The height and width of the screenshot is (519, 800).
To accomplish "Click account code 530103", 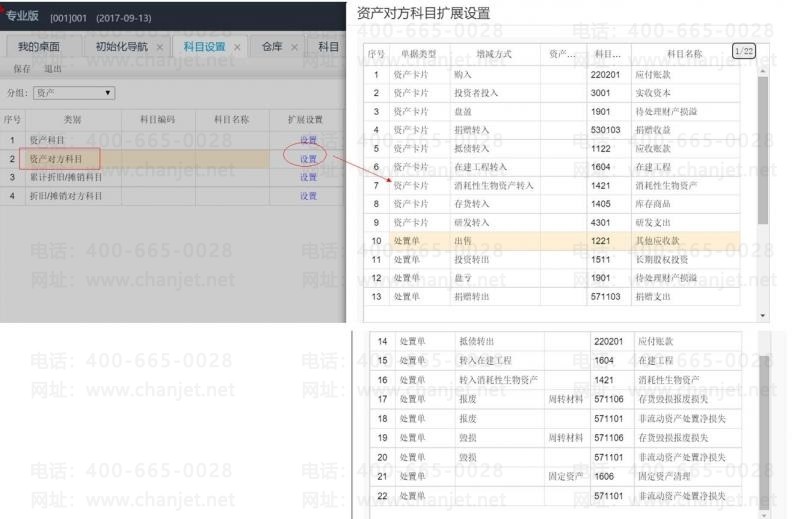I will point(605,130).
